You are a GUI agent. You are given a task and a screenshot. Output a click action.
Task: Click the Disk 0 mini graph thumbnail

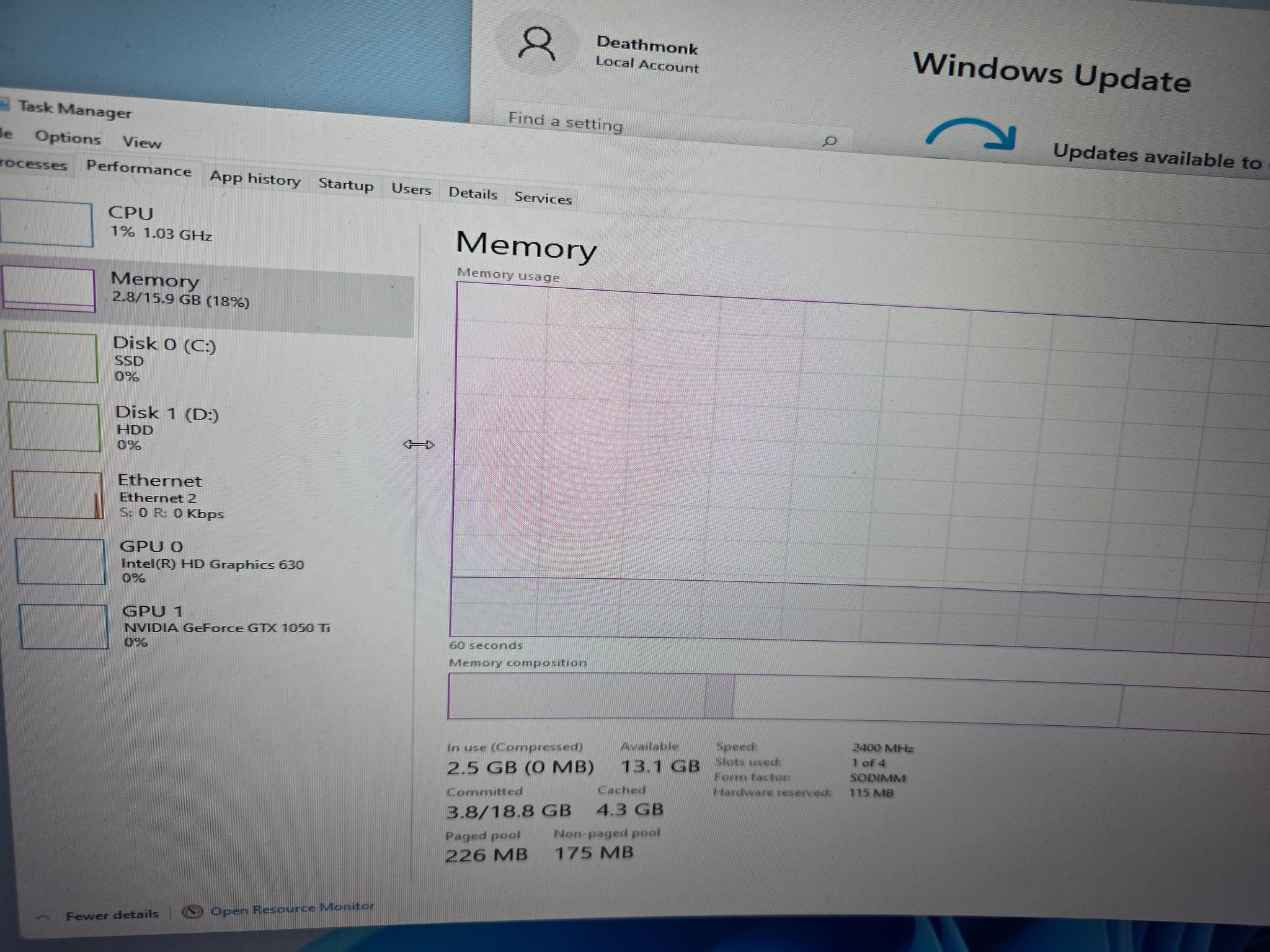(51, 358)
